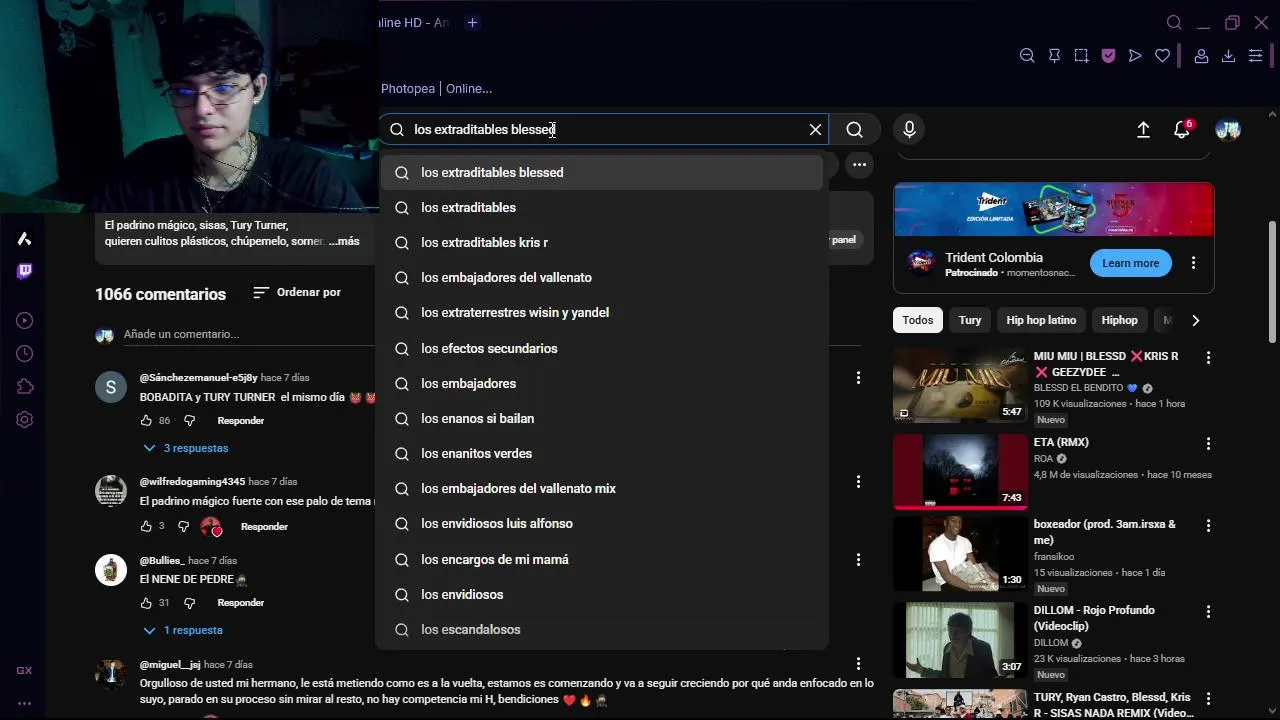
Task: Expand the 1 respuesta thread
Action: 183,630
